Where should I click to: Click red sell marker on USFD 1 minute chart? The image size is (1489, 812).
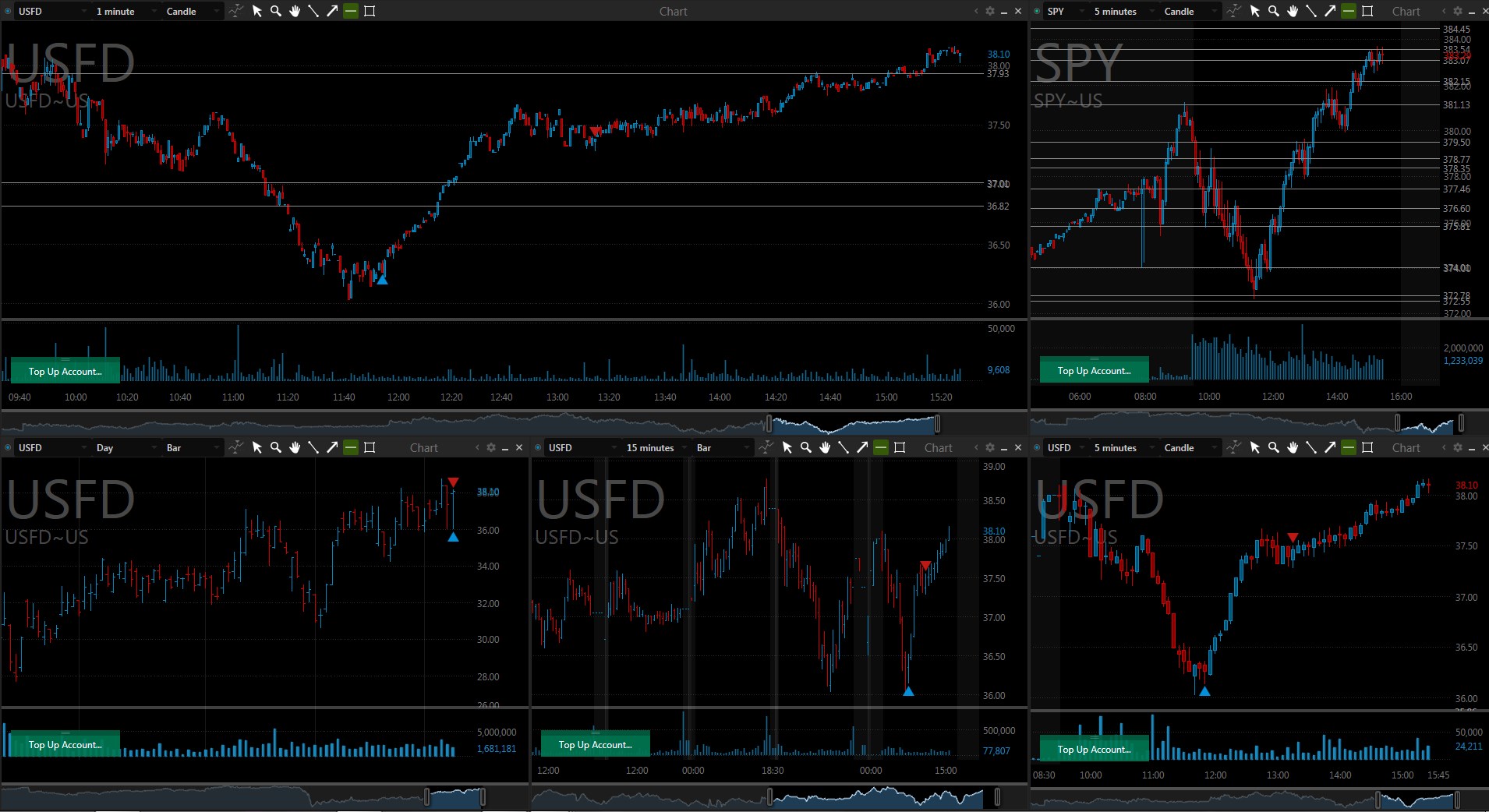click(596, 131)
